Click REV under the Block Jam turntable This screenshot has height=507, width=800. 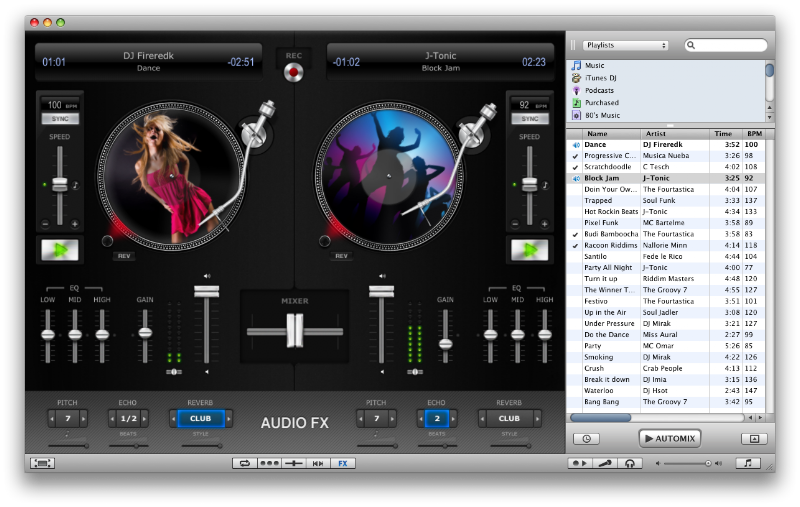[341, 256]
